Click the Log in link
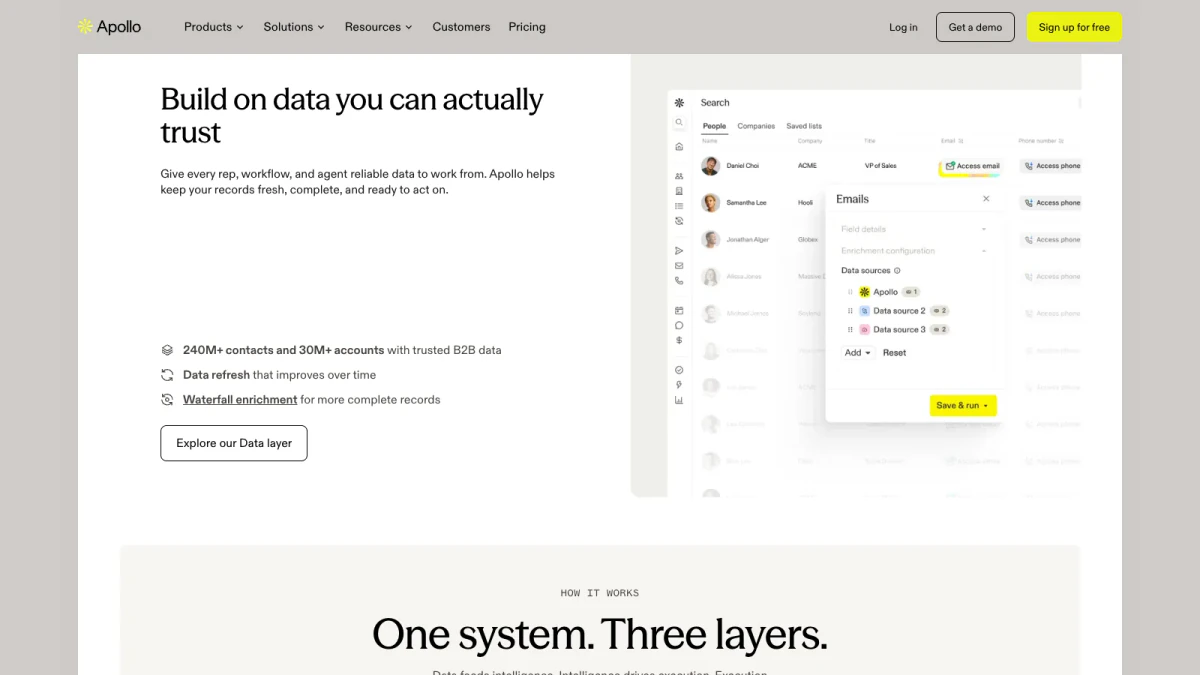This screenshot has height=675, width=1200. pos(903,27)
